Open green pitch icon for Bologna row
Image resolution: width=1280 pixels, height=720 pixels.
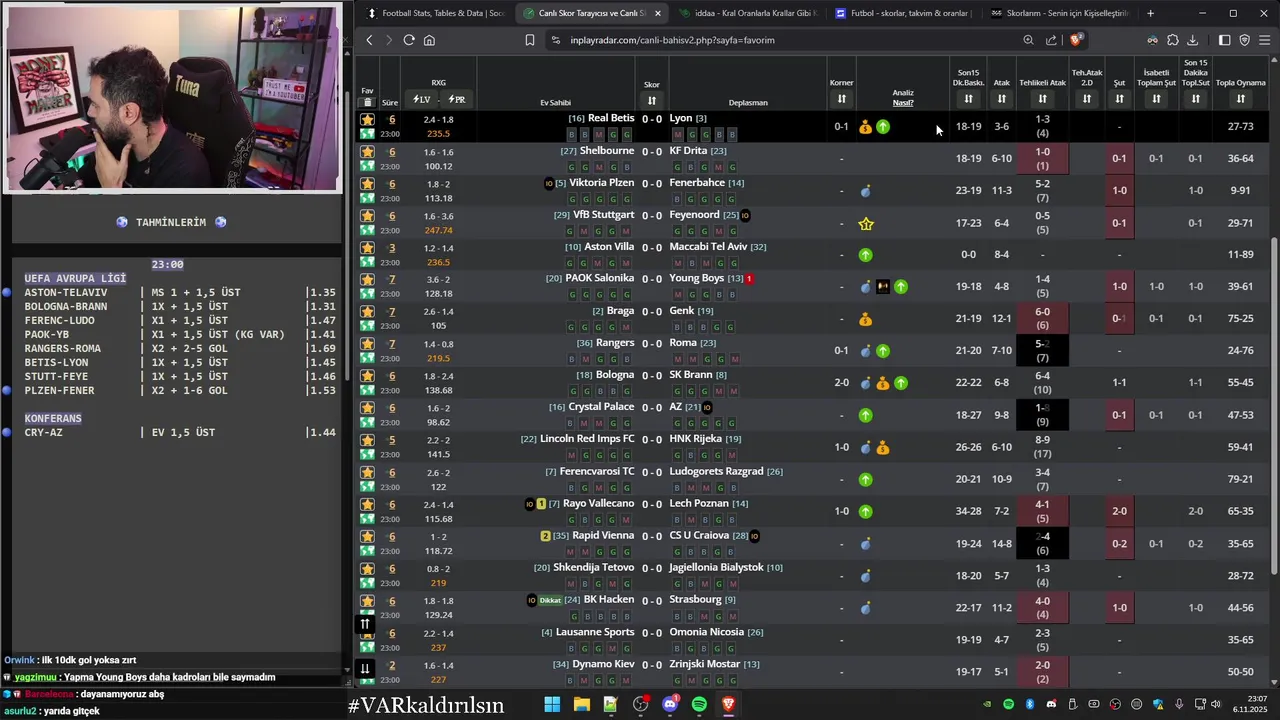point(367,391)
